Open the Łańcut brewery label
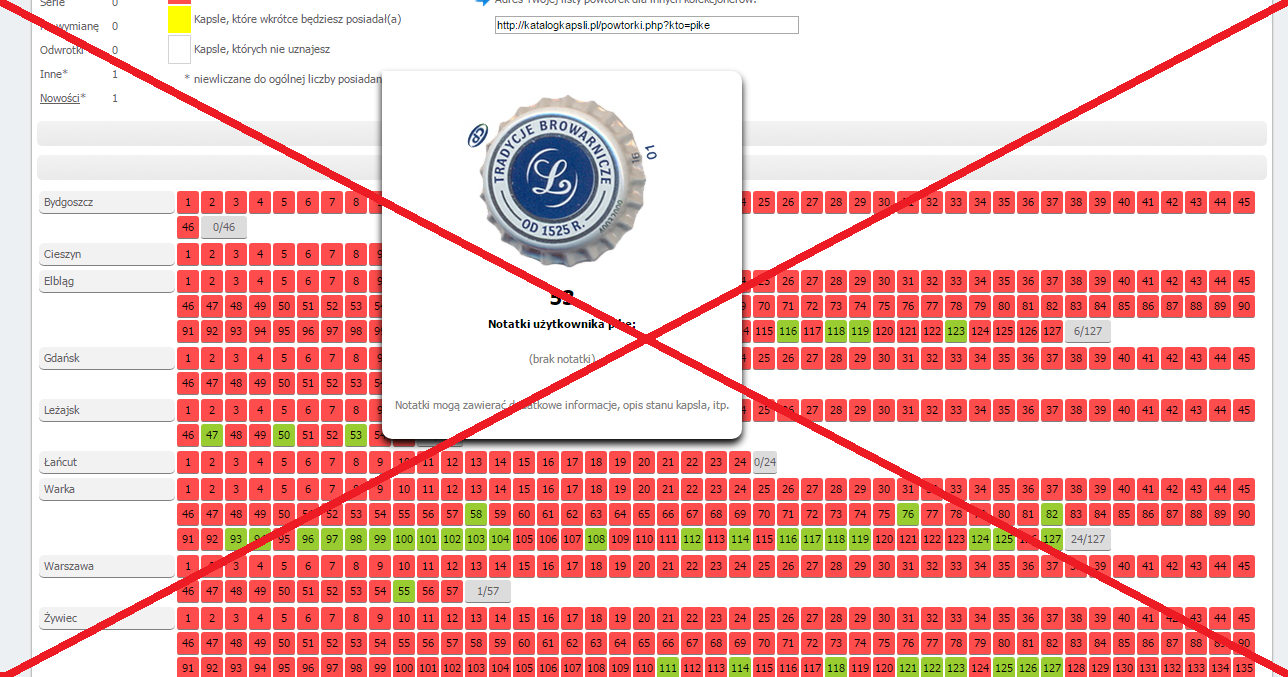 tap(107, 462)
